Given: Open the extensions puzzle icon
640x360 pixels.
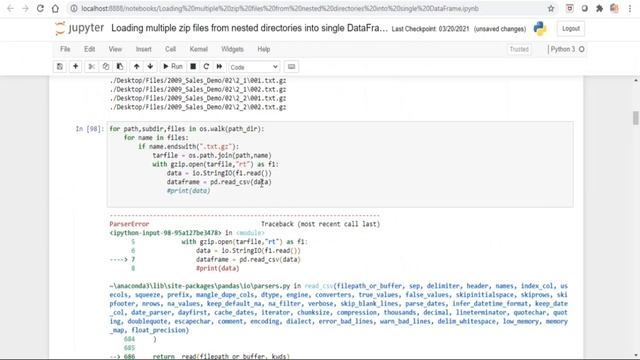Looking at the screenshot, I should coord(600,9).
